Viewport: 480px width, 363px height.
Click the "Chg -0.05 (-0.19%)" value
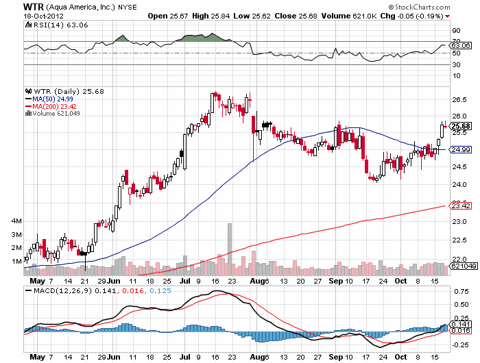[412, 16]
